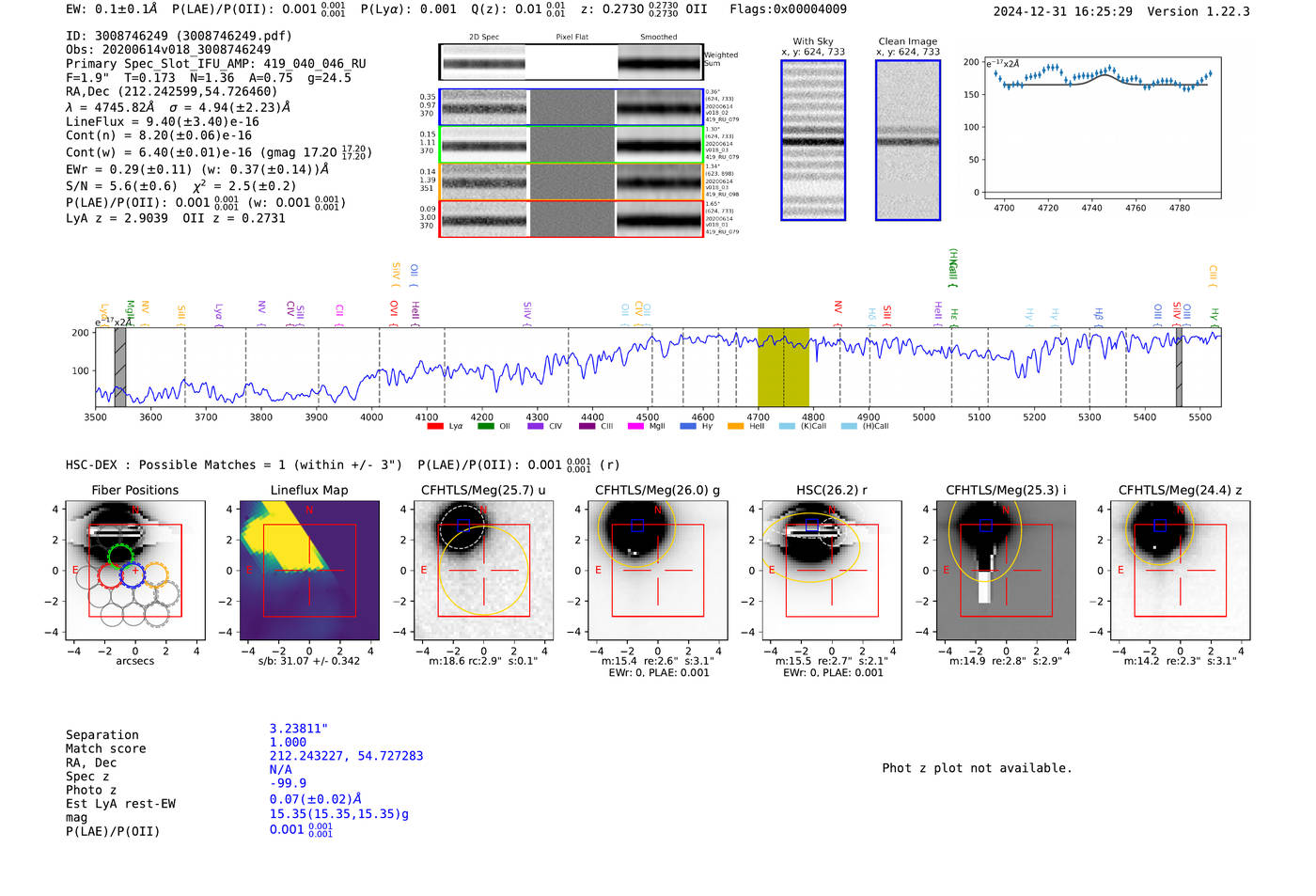Screen dimensions: 1316x896
Task: Click the hatched gray band near 3550
Action: (120, 368)
